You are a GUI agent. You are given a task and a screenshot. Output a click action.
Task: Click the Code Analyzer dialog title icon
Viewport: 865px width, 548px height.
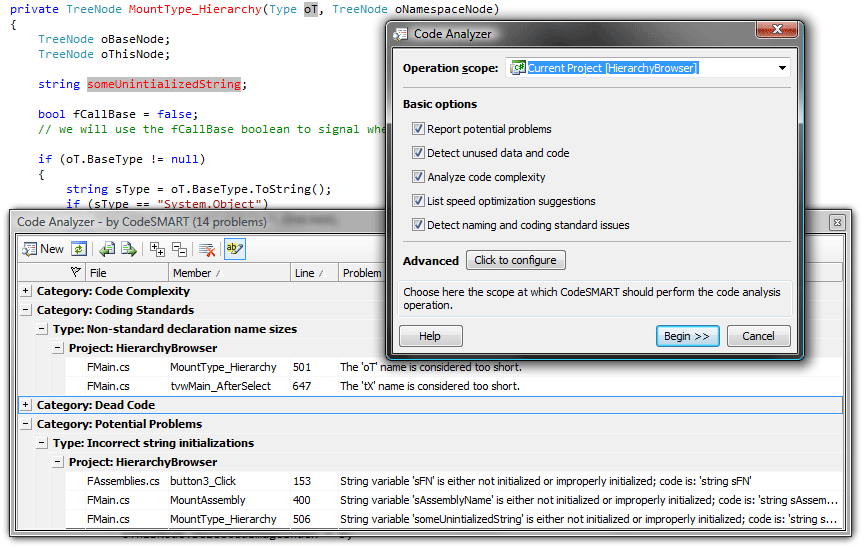400,34
